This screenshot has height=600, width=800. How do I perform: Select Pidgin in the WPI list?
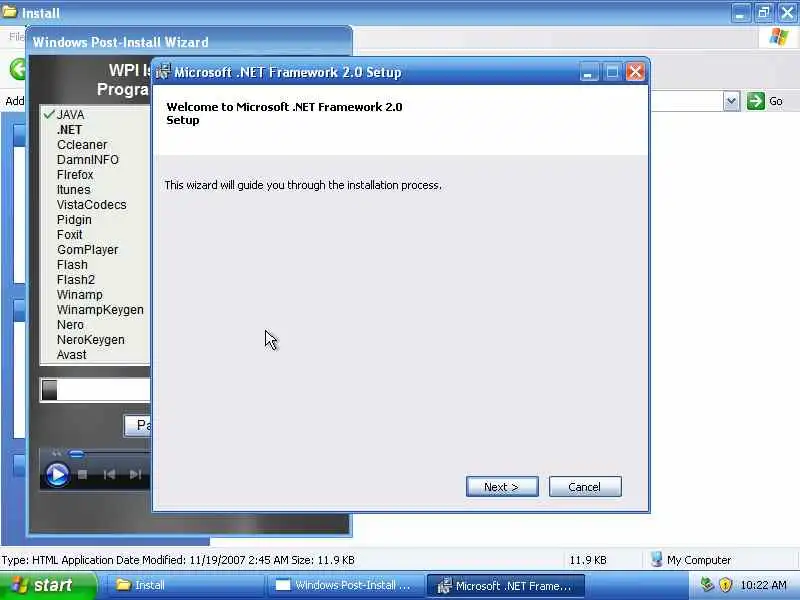74,220
